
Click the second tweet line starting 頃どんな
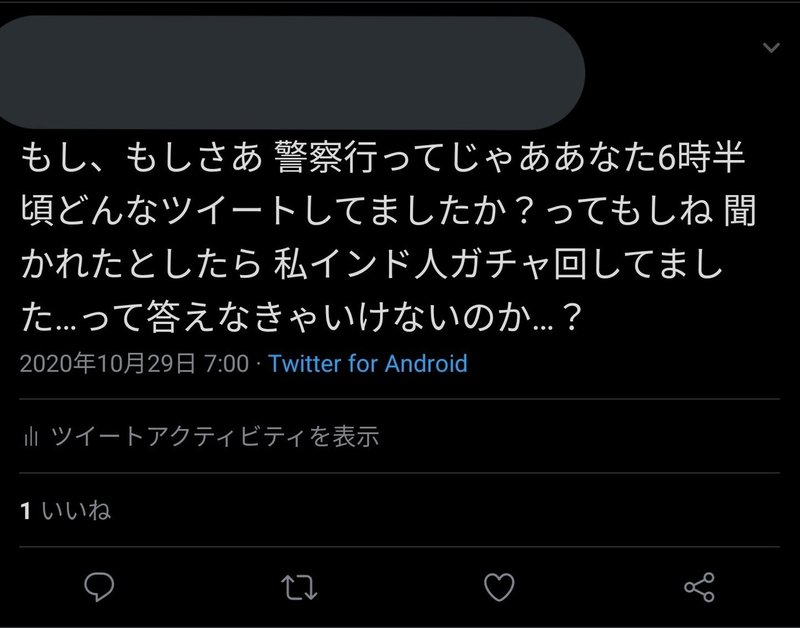(388, 210)
